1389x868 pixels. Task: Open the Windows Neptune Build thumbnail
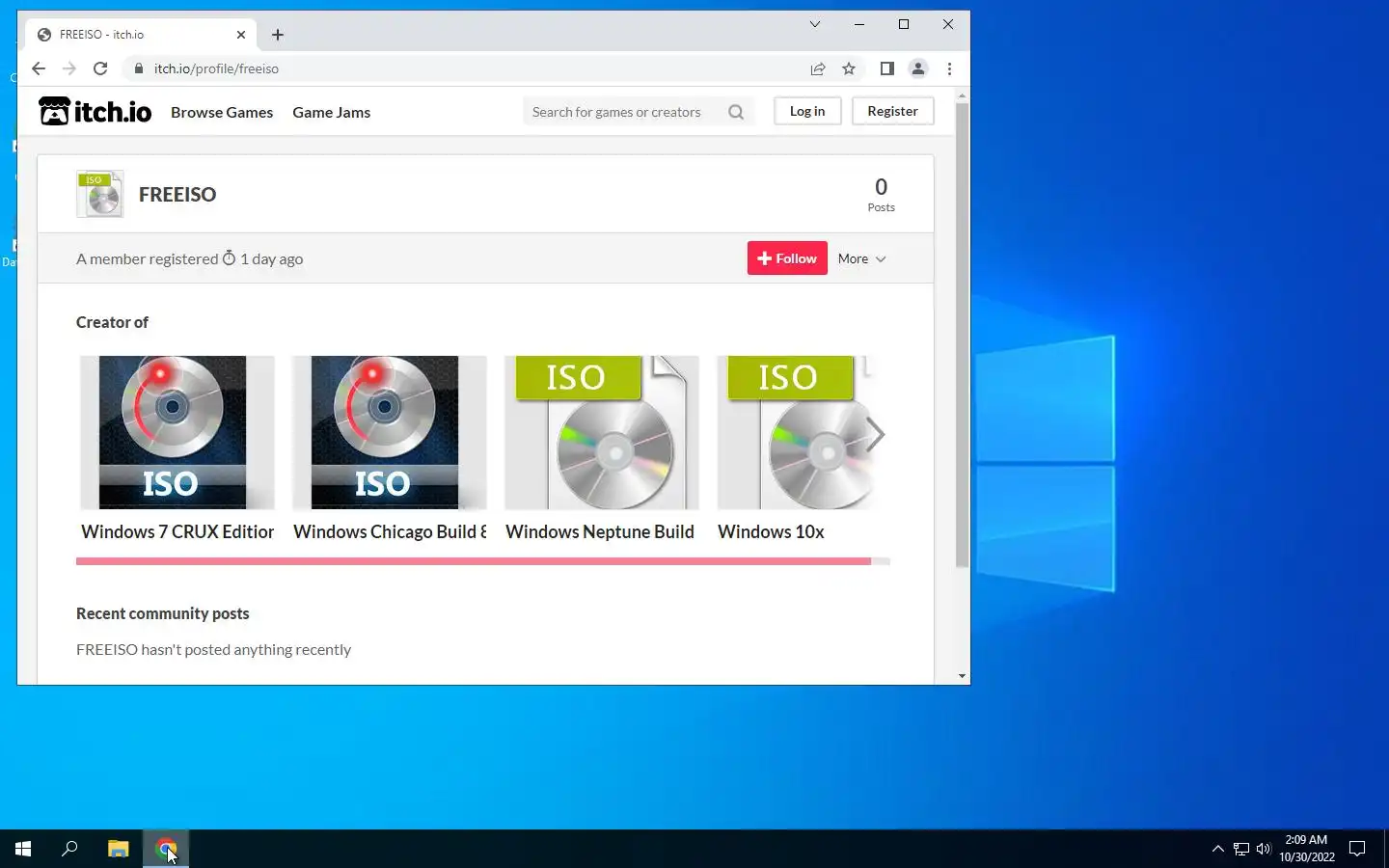click(x=602, y=432)
